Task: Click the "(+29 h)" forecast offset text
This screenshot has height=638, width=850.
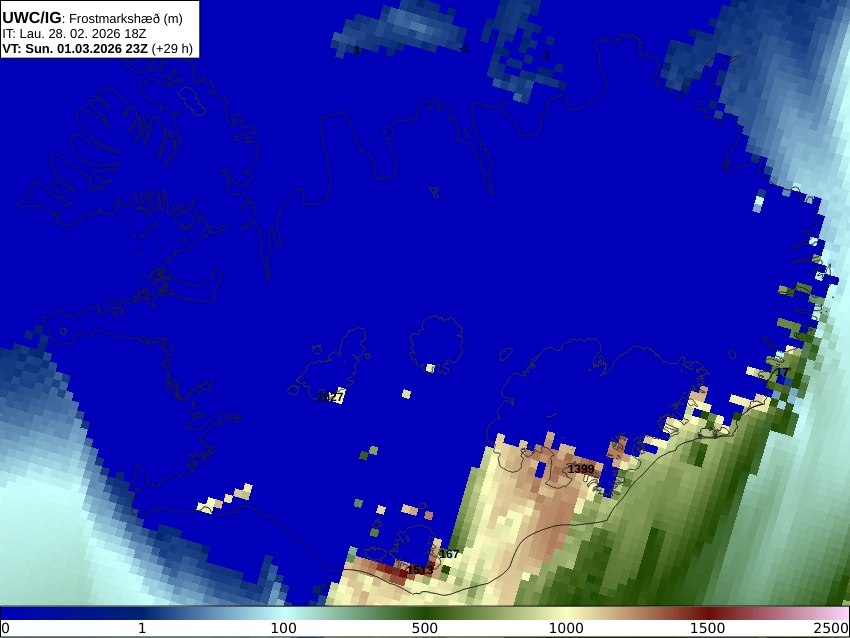Action: point(172,49)
